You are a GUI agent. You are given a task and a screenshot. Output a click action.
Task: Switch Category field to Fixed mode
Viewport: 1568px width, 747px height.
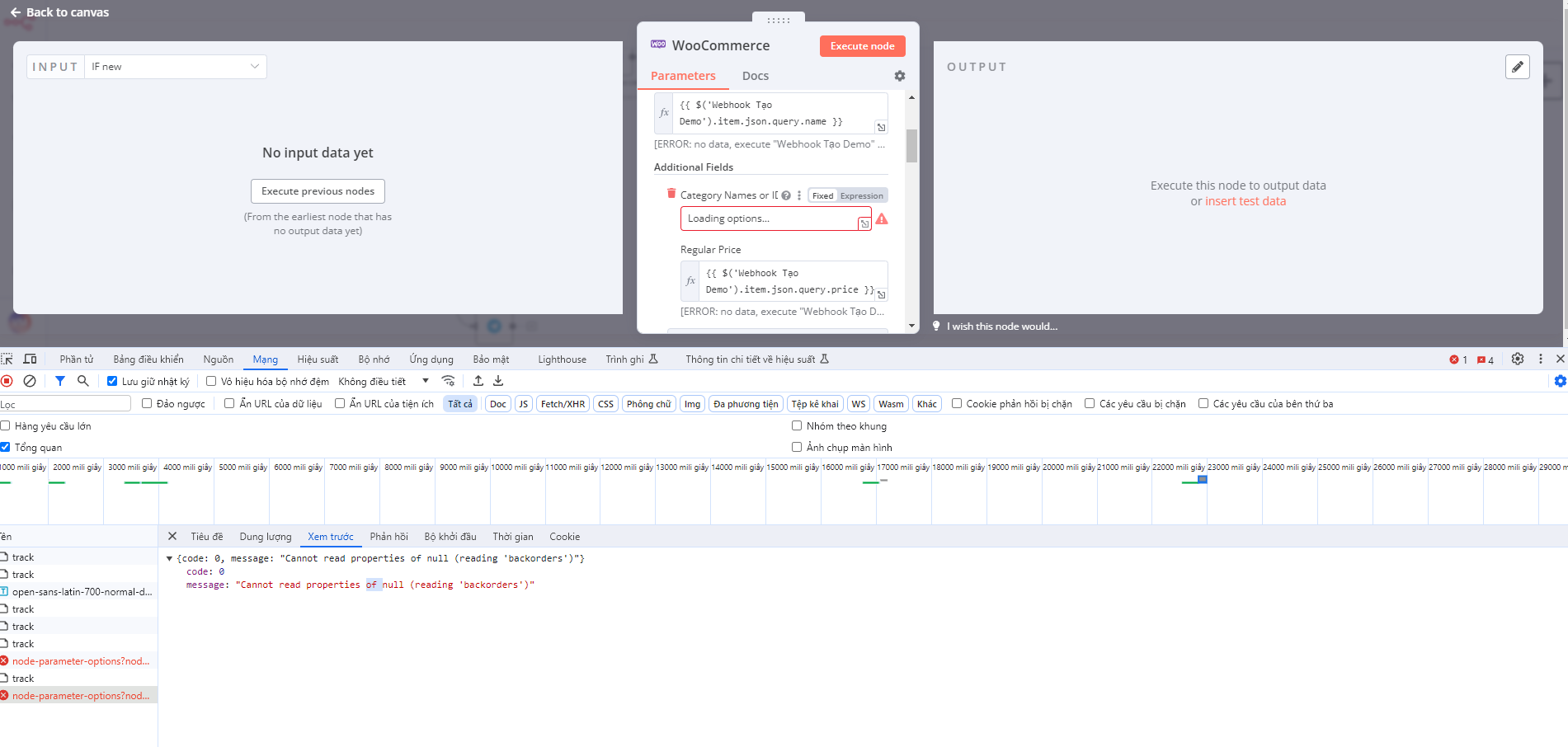point(822,195)
